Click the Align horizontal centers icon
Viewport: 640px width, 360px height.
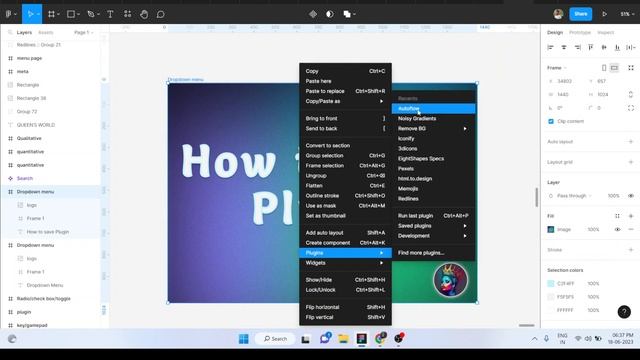coord(564,47)
